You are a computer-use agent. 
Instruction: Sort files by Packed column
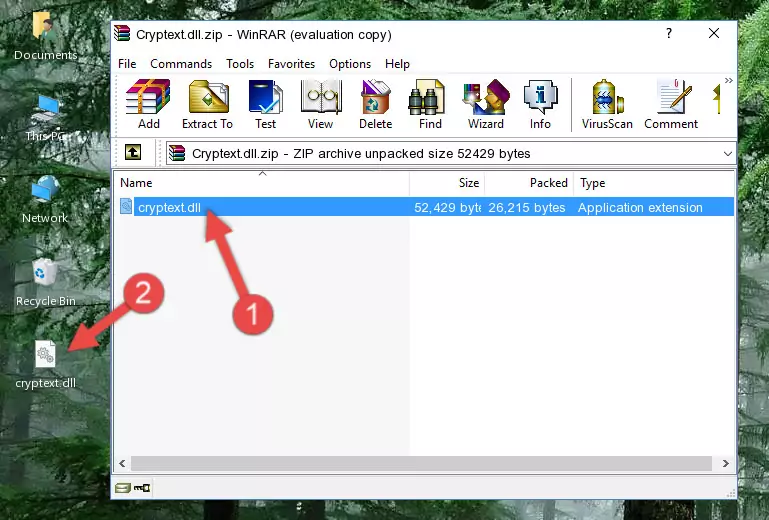pos(529,183)
